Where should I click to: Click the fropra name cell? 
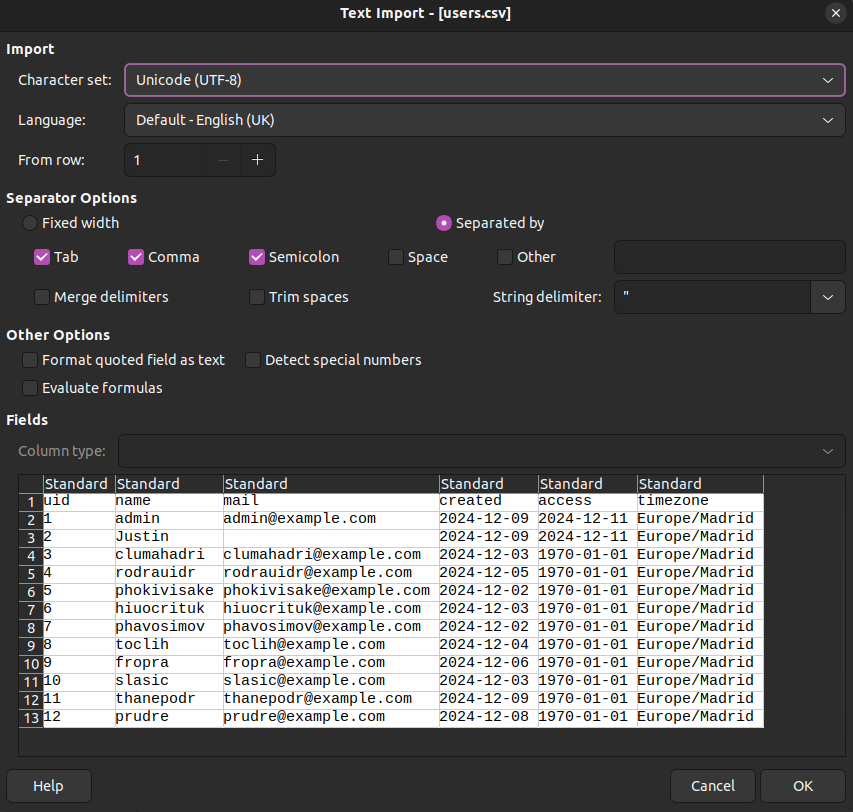coord(169,663)
